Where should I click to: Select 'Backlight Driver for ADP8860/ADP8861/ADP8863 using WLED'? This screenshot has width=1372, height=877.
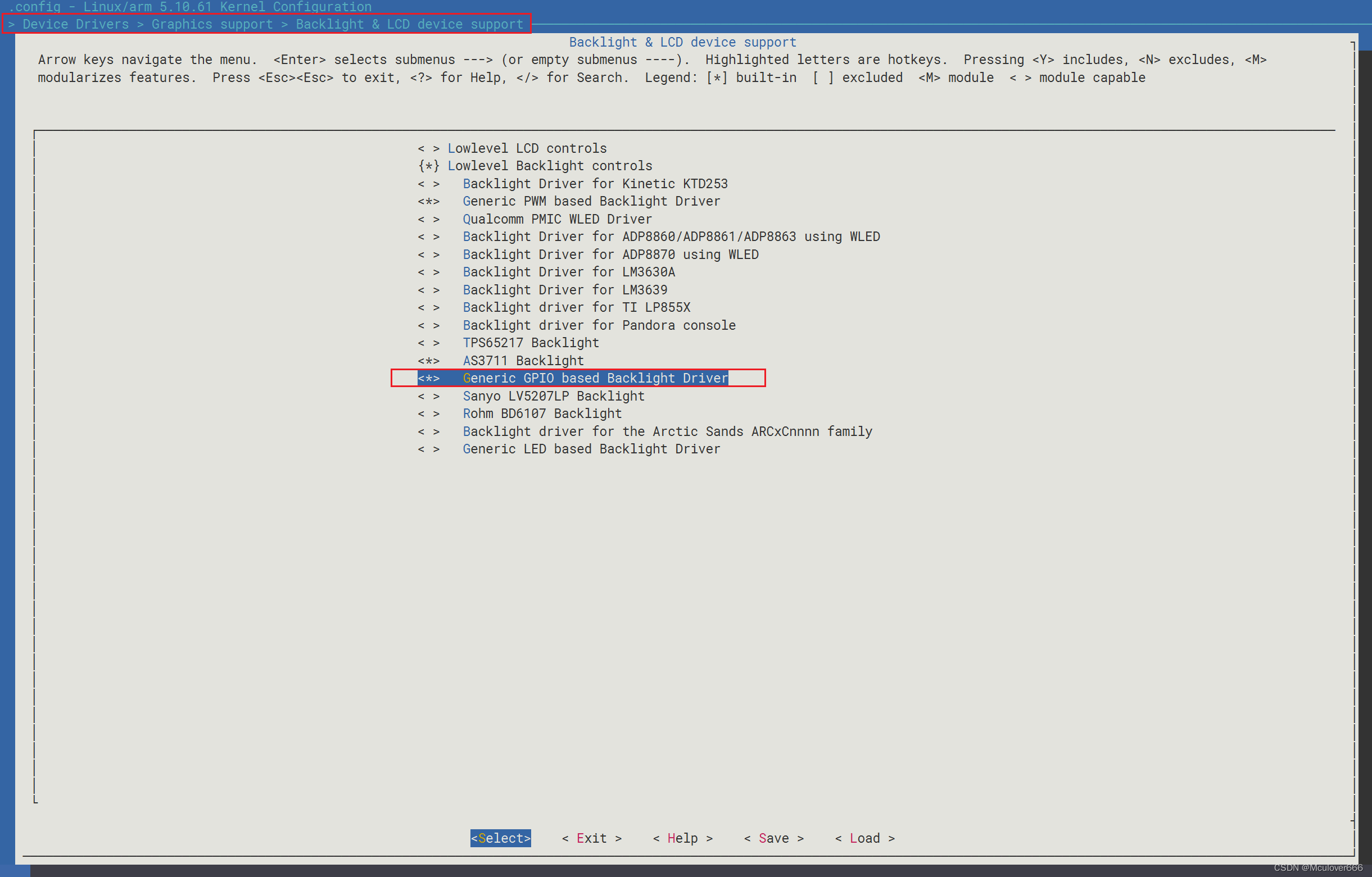(x=671, y=237)
